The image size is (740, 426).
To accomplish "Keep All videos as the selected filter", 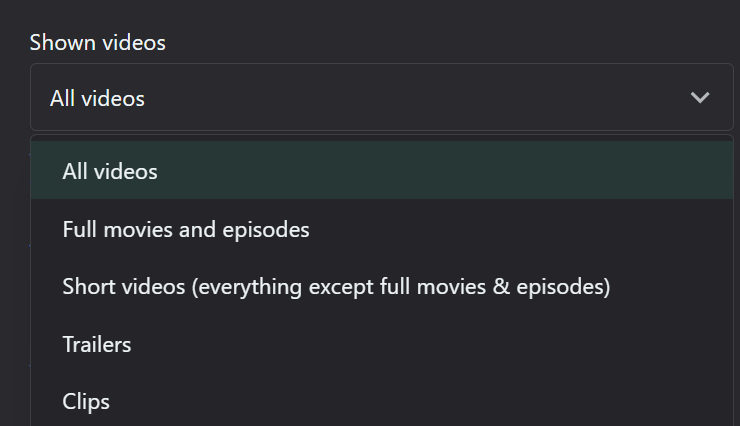I will click(382, 170).
